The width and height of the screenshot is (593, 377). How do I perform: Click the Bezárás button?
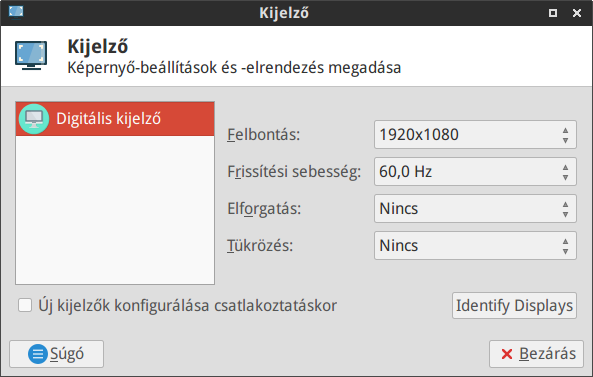pyautogui.click(x=536, y=354)
